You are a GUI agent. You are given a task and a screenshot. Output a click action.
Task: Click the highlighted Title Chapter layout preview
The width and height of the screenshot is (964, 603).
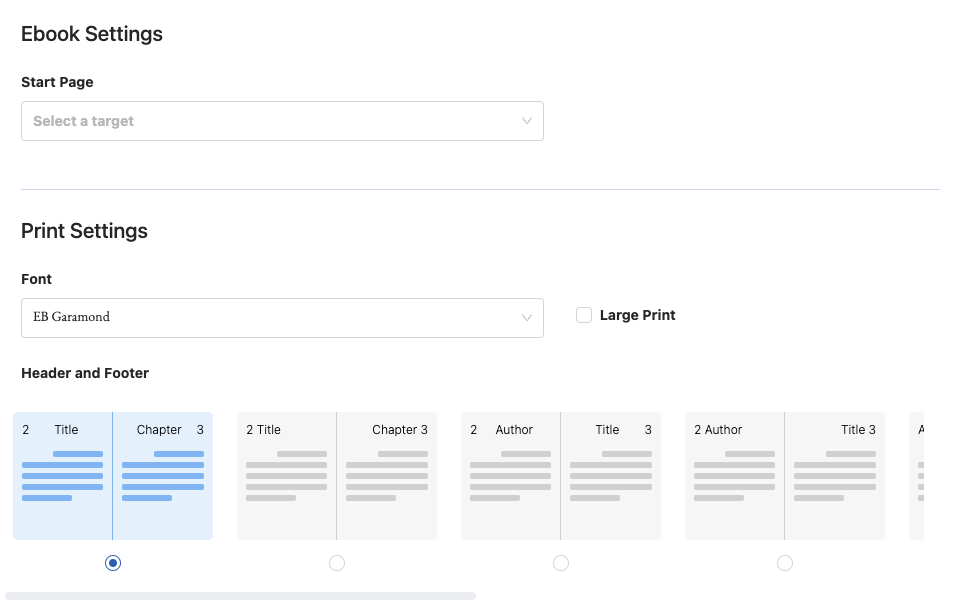[x=113, y=475]
